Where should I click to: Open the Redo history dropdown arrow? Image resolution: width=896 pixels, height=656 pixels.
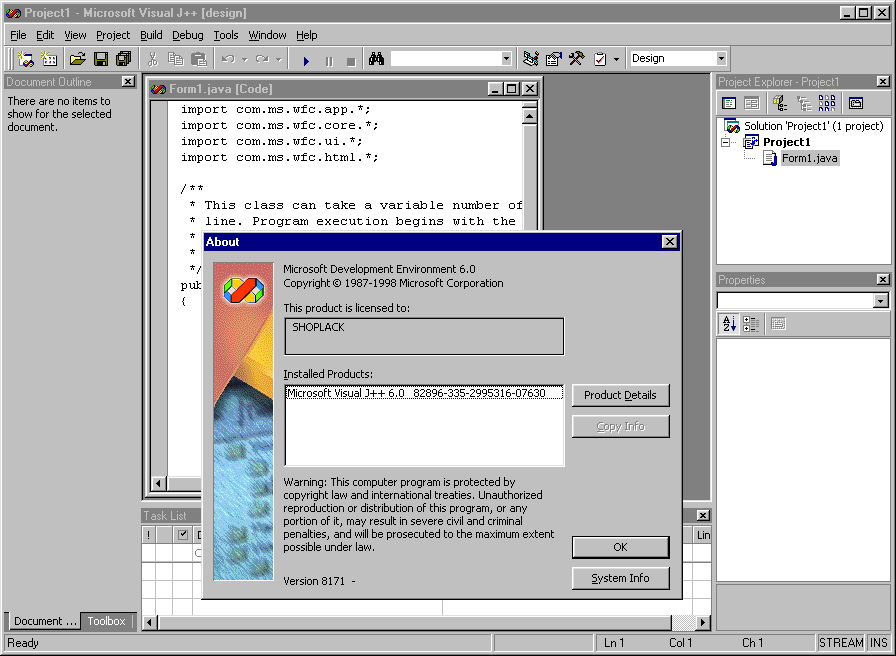[279, 59]
